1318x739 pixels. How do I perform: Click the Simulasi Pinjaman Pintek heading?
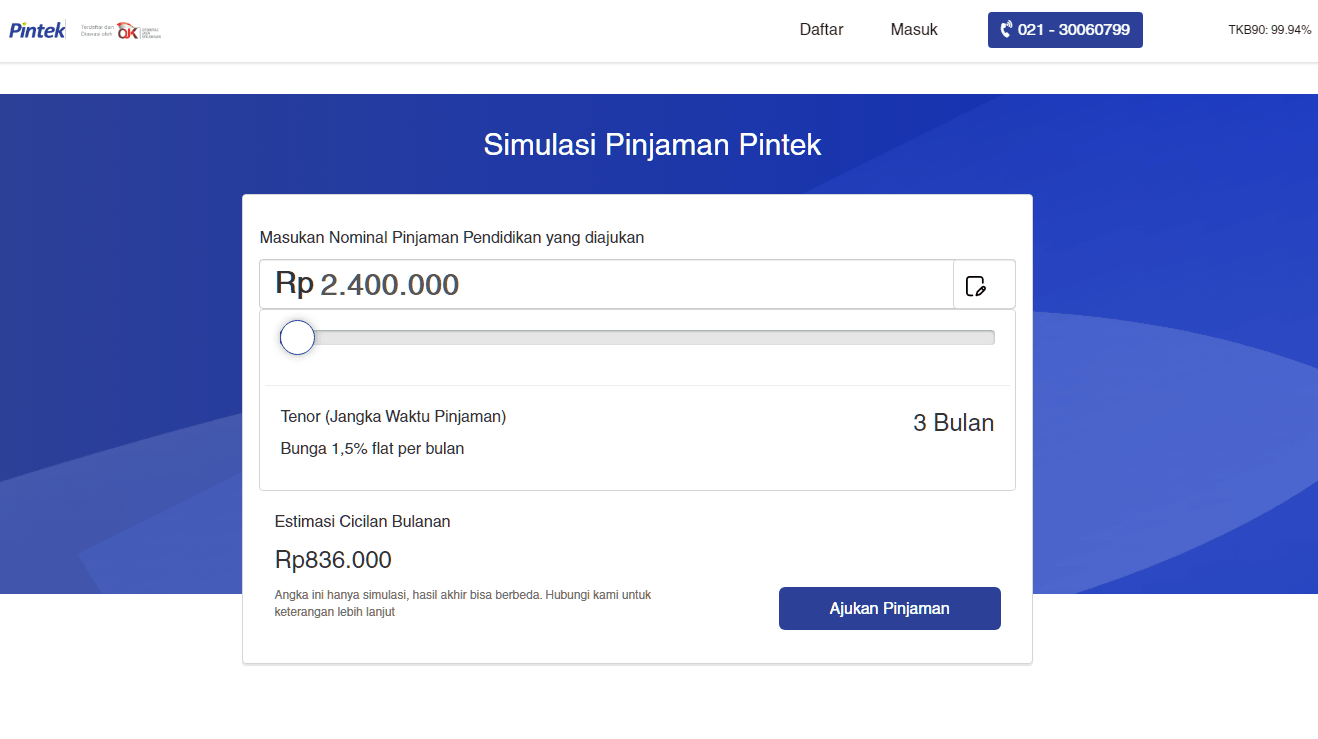pos(652,145)
